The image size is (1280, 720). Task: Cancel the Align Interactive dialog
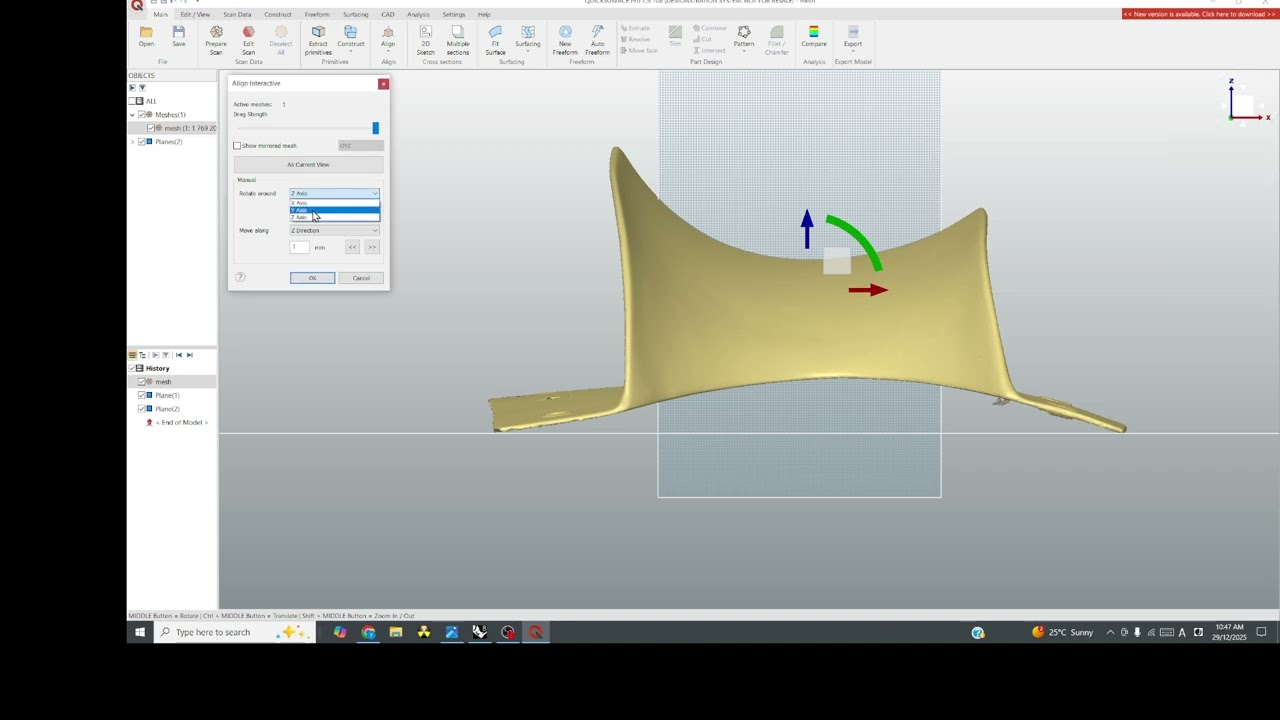point(361,278)
